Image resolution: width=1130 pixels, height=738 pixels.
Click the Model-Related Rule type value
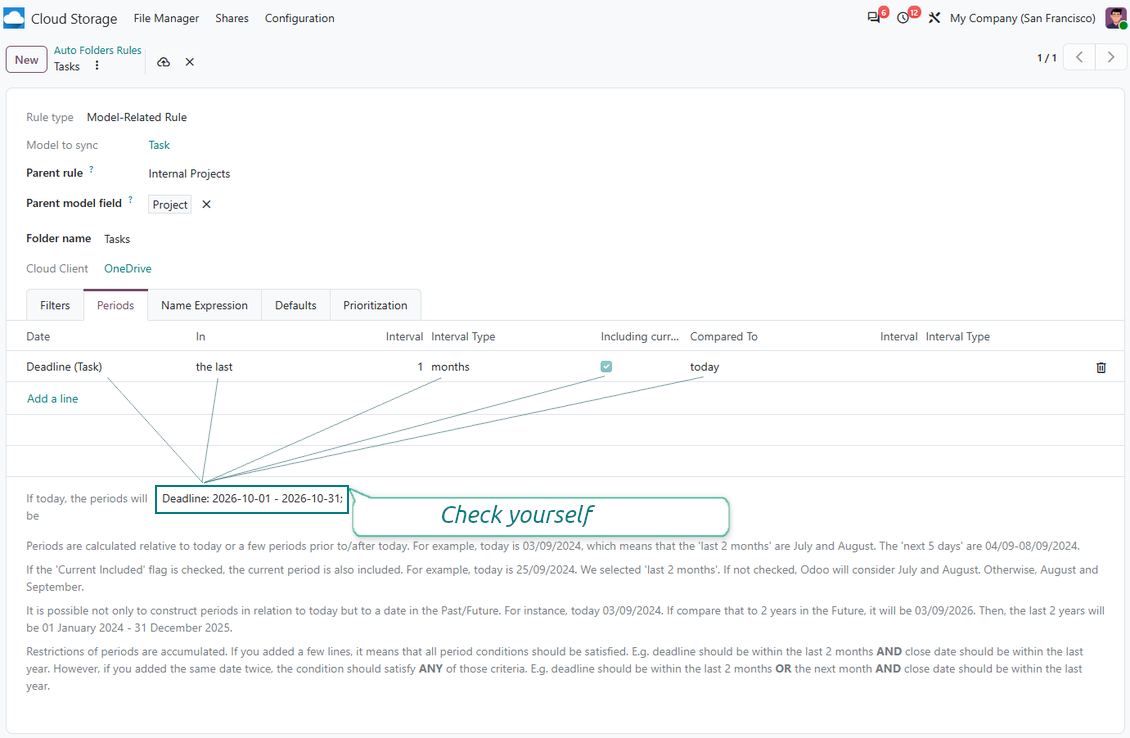(x=136, y=117)
